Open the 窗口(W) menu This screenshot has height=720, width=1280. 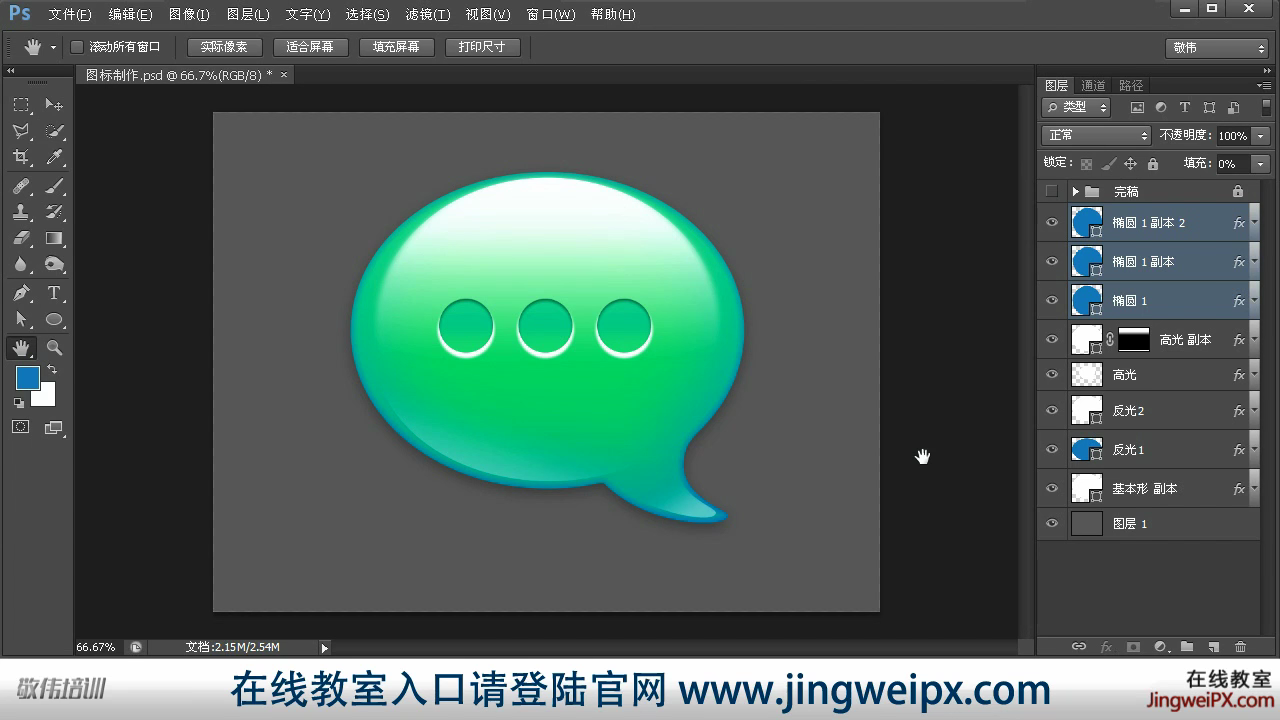coord(551,15)
